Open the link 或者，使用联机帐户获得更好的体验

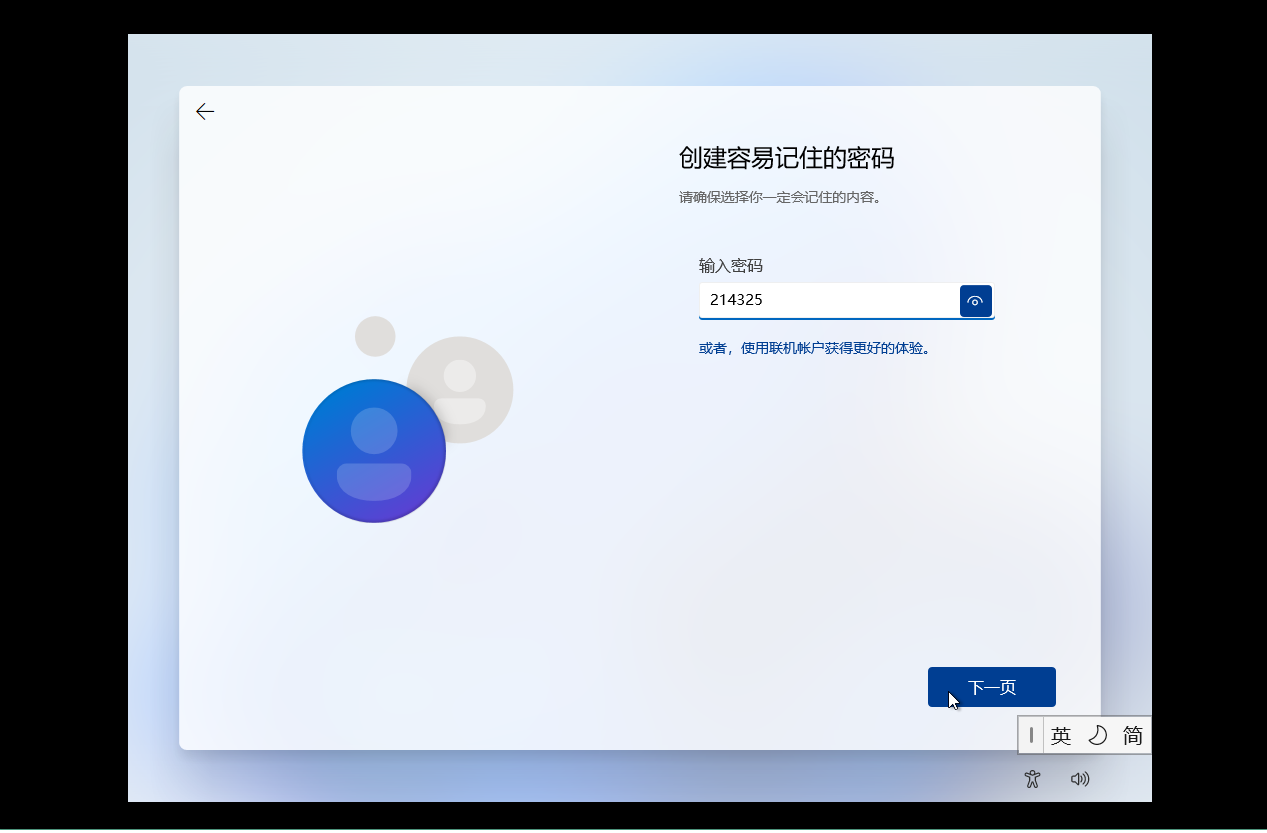pos(815,349)
